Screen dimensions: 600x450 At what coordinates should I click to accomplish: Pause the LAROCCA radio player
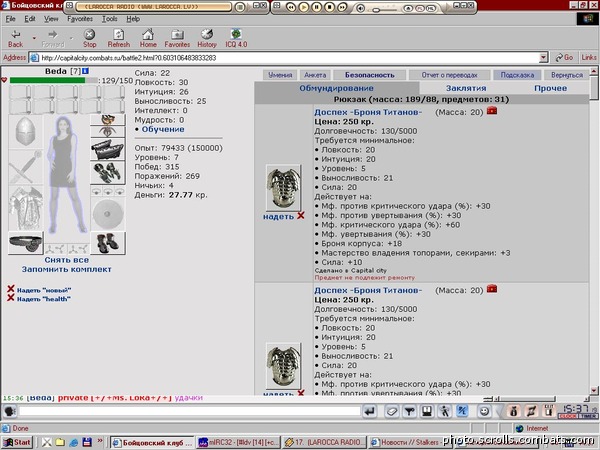[x=316, y=7]
